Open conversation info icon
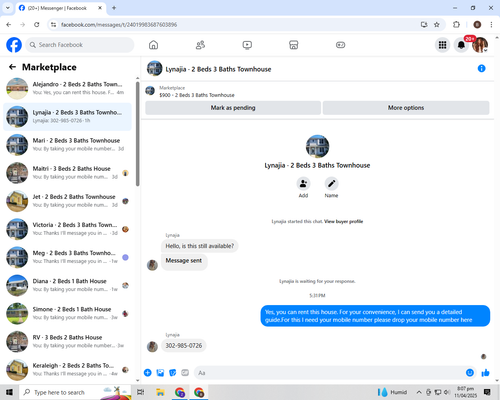The height and width of the screenshot is (400, 500). pyautogui.click(x=481, y=68)
